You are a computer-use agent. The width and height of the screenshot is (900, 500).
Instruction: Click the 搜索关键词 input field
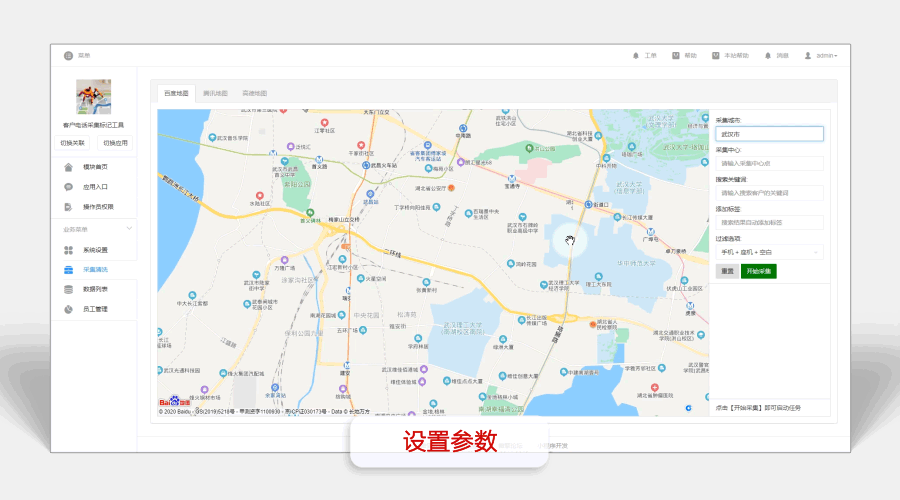769,192
